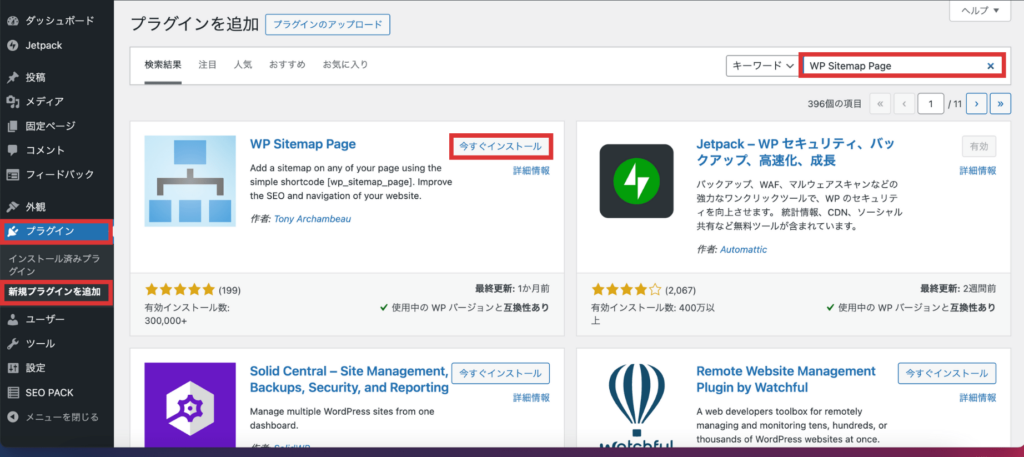Click the wrench icon beside ツール
The height and width of the screenshot is (457, 1024).
tap(12, 343)
